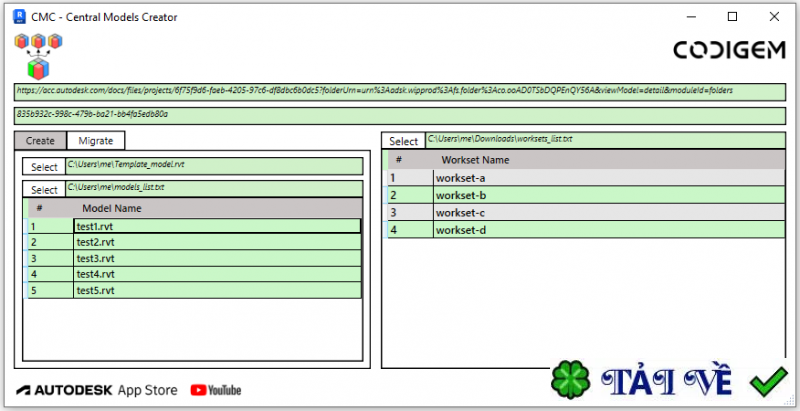Click the ACC project URL field
The height and width of the screenshot is (411, 800).
pyautogui.click(x=399, y=92)
